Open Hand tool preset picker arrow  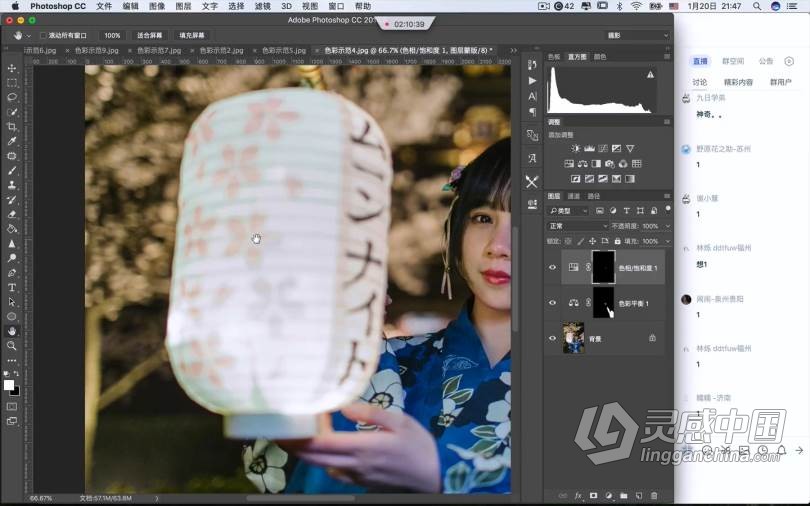click(x=28, y=36)
